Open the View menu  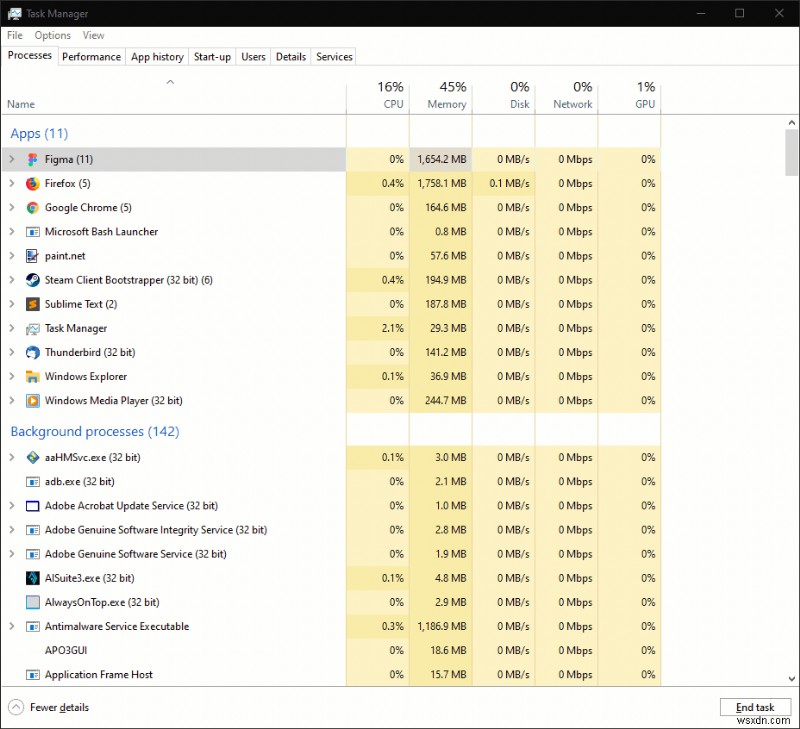[93, 35]
